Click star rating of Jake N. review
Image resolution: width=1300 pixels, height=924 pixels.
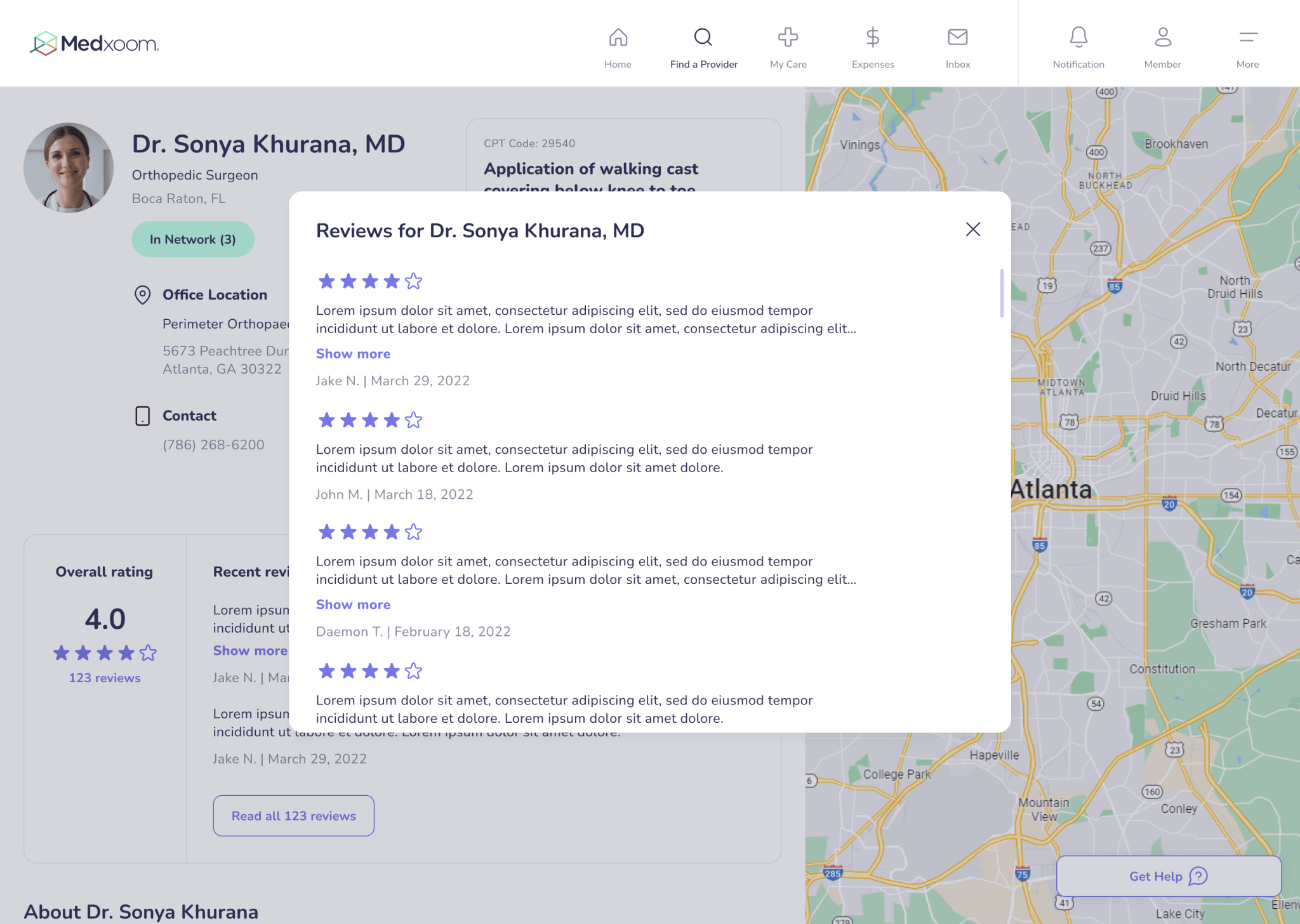[370, 281]
